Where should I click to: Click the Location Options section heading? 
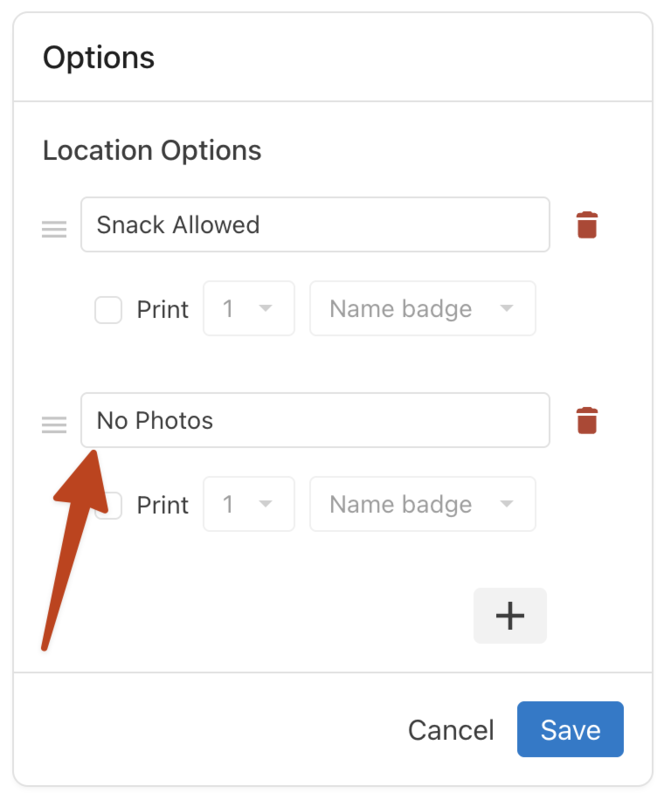[x=151, y=150]
